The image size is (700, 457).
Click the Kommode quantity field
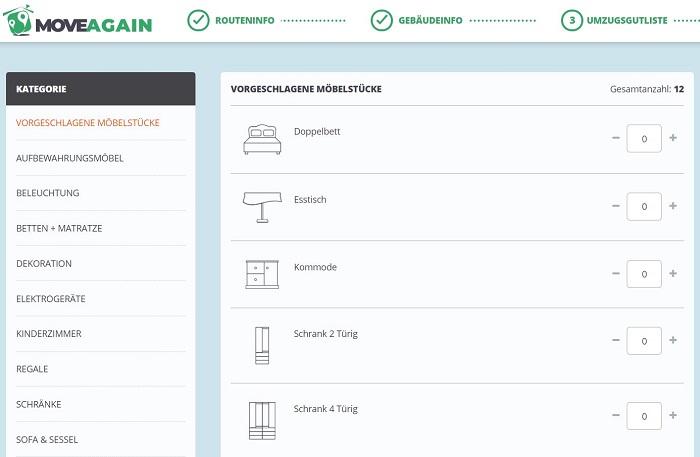tap(644, 274)
